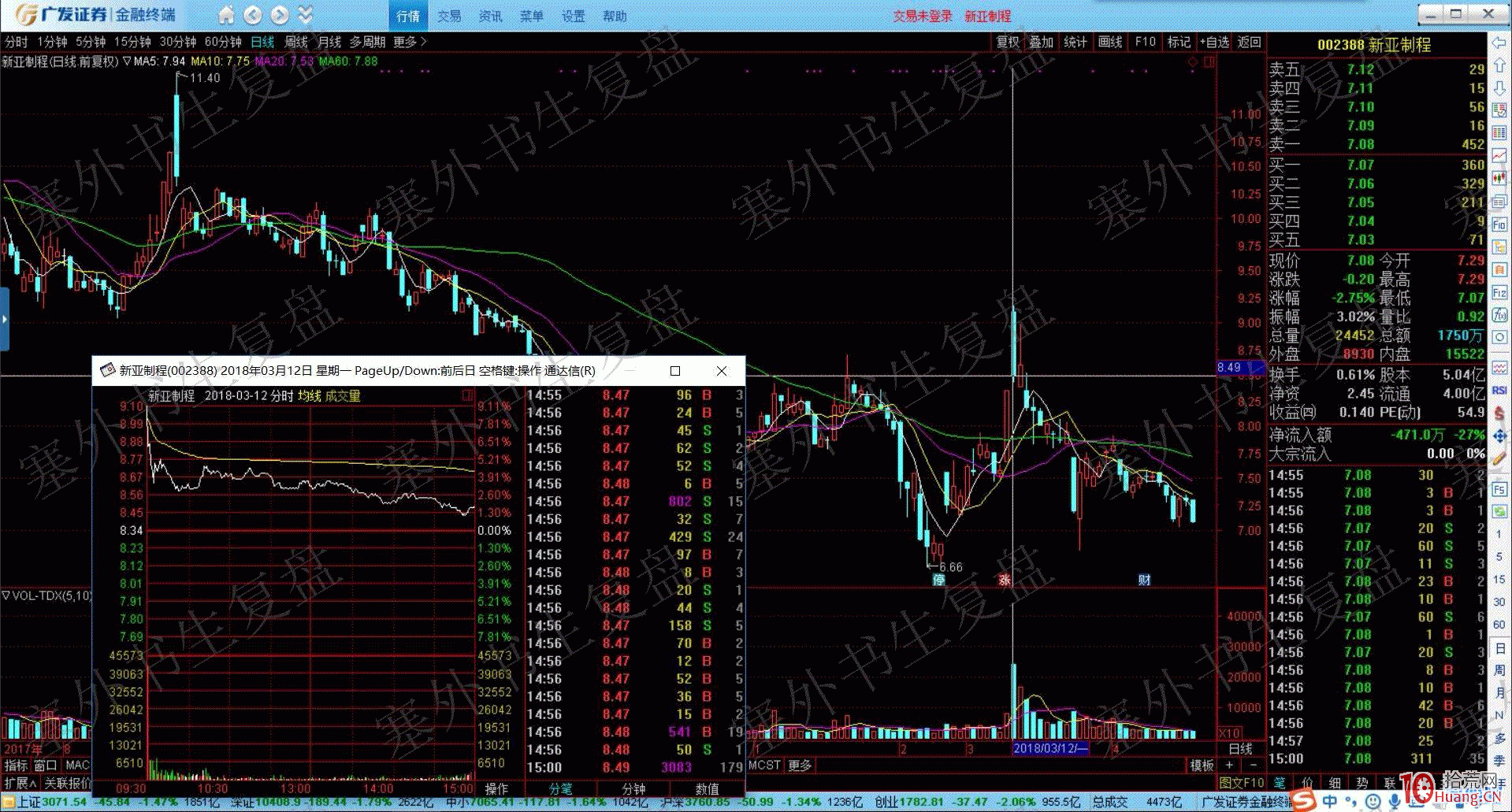Click the 操作 button in popup
This screenshot has height=812, width=1512.
496,788
